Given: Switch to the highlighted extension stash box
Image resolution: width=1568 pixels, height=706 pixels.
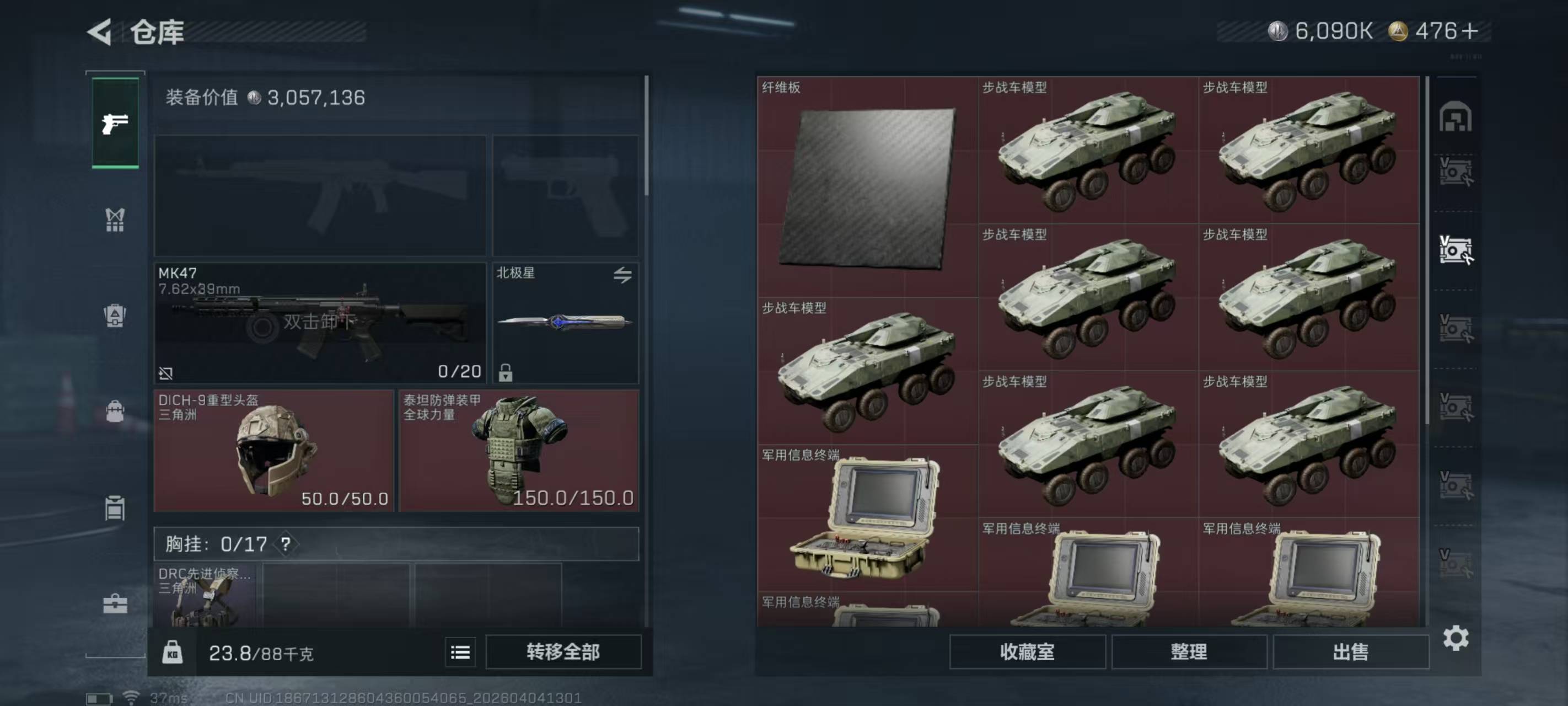Looking at the screenshot, I should pyautogui.click(x=1456, y=250).
